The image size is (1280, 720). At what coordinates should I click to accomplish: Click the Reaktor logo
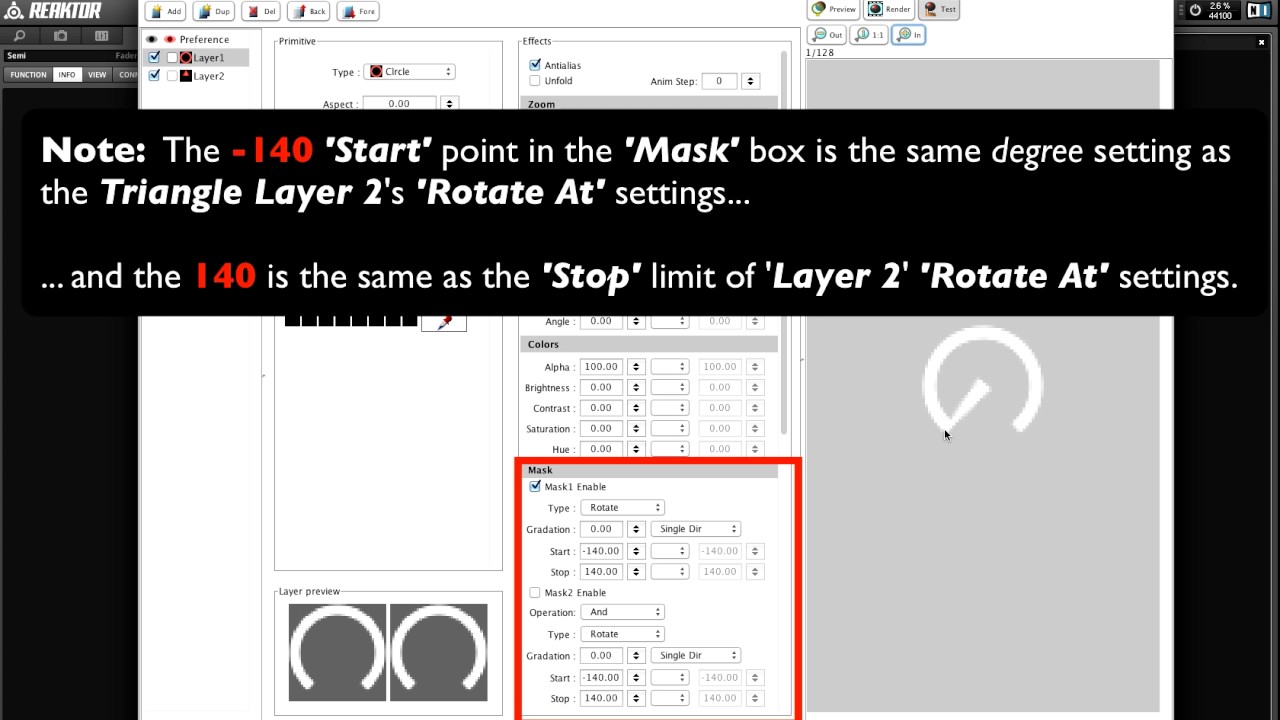pos(53,11)
